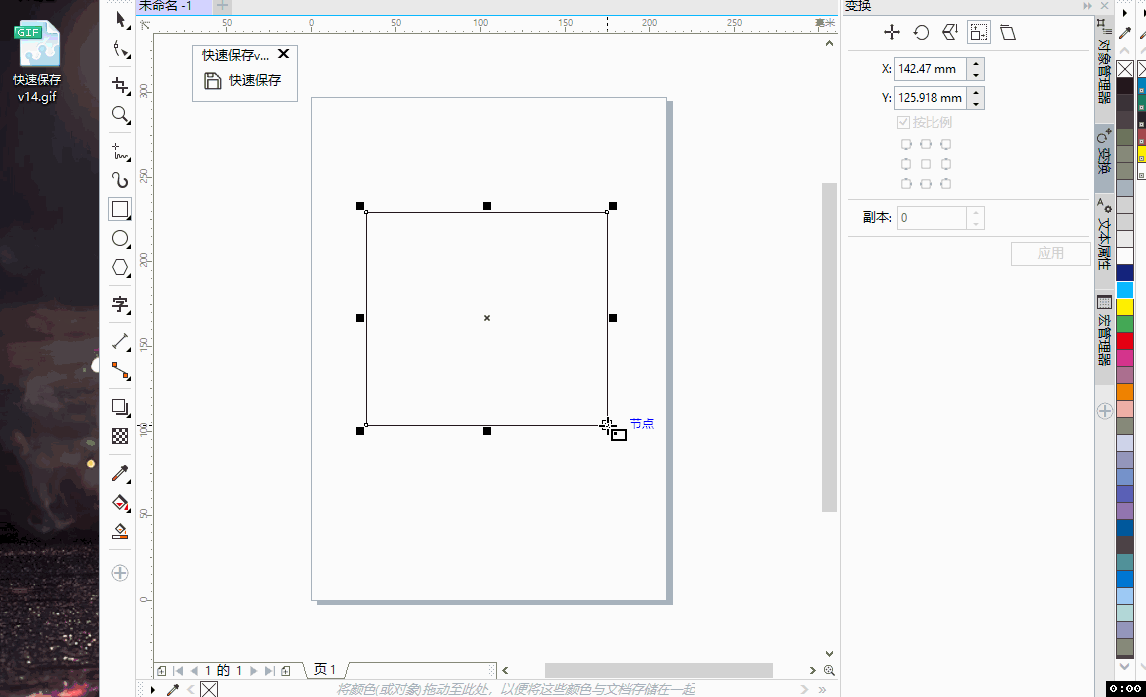Increase X value with up spinner arrow
Screen dimensions: 1146x697
[x=976, y=64]
